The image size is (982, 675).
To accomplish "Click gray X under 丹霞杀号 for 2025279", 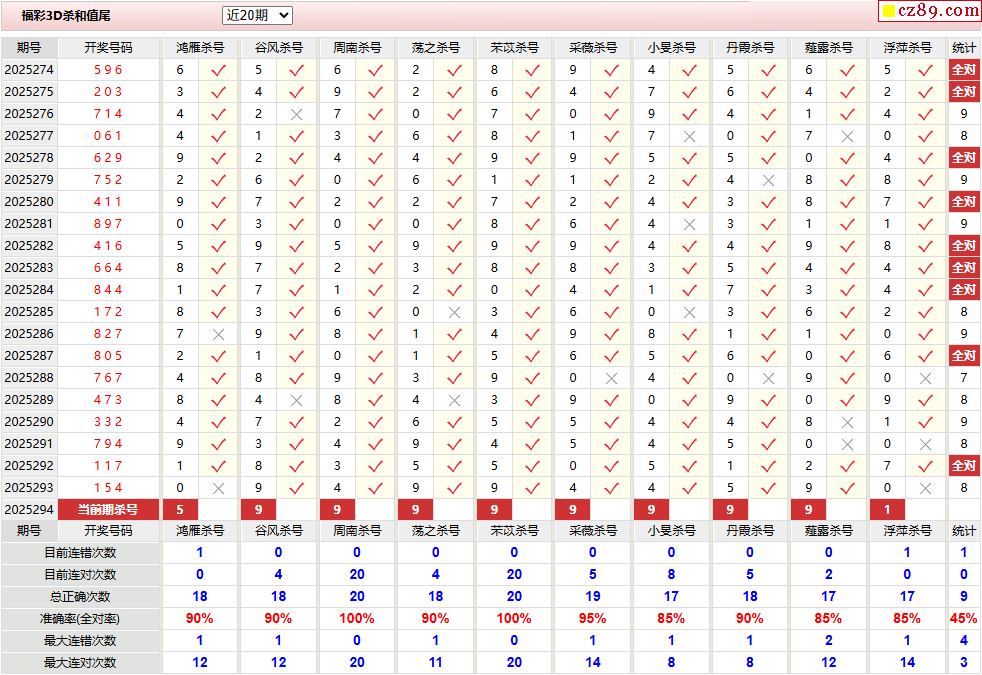I will click(768, 180).
